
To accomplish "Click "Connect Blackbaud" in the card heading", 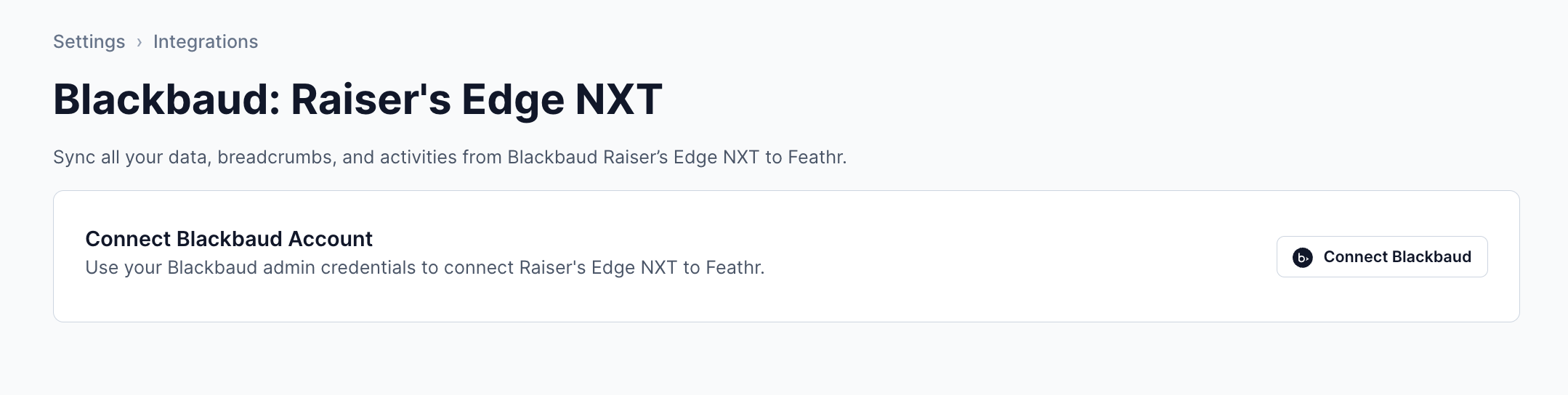I will coord(184,239).
